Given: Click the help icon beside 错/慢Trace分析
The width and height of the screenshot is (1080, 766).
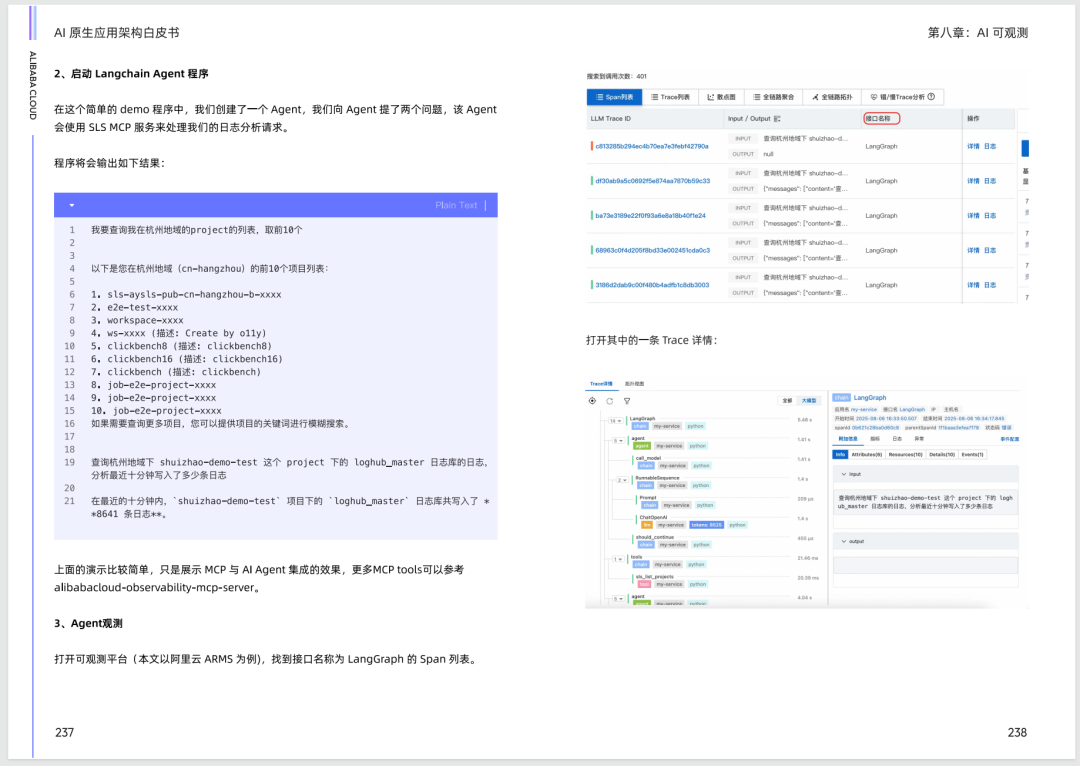Looking at the screenshot, I should [931, 97].
